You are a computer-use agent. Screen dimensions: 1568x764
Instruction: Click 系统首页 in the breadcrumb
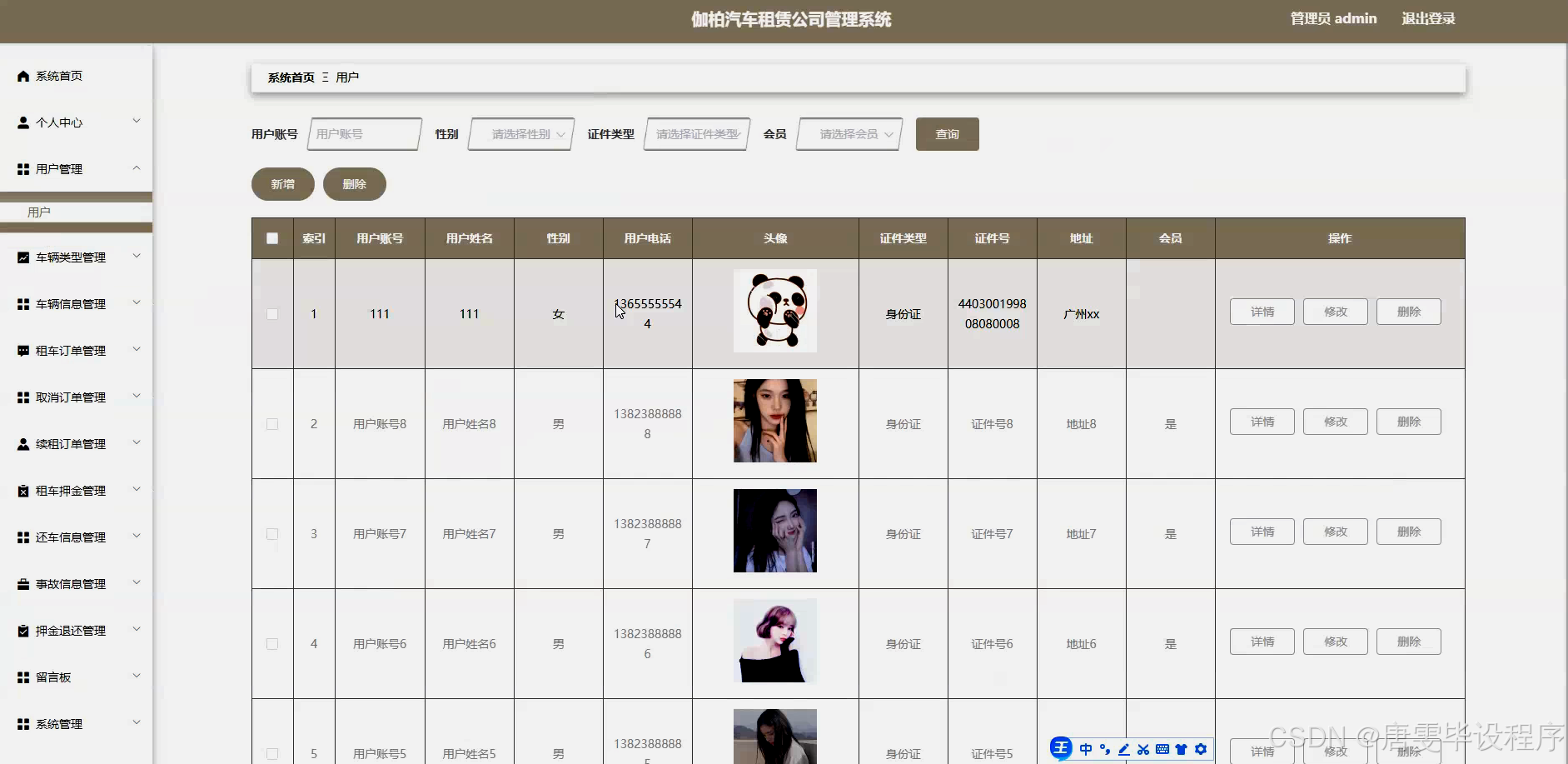(291, 77)
